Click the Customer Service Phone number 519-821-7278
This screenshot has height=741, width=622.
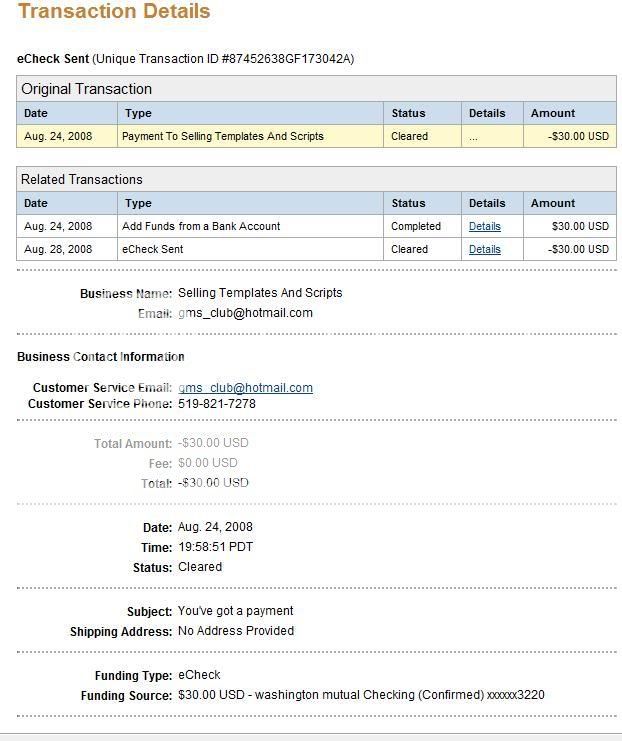pyautogui.click(x=216, y=404)
